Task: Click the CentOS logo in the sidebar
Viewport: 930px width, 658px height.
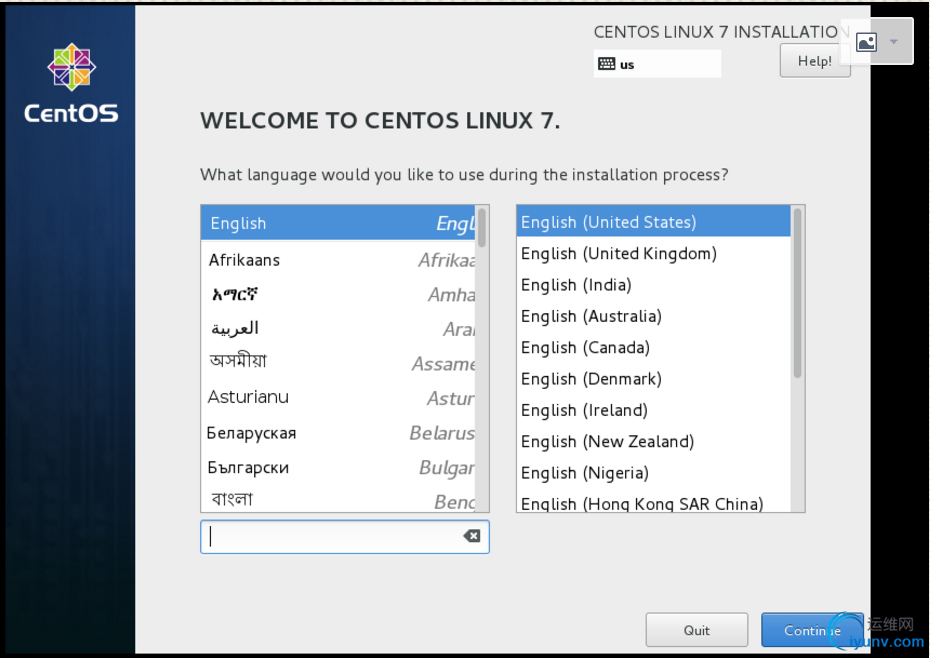Action: click(71, 83)
